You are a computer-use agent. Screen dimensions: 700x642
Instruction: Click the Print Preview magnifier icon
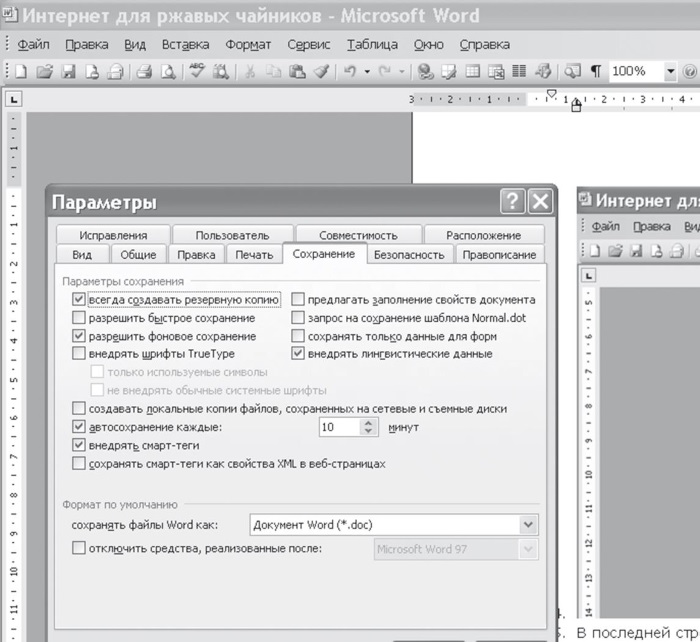click(x=167, y=72)
